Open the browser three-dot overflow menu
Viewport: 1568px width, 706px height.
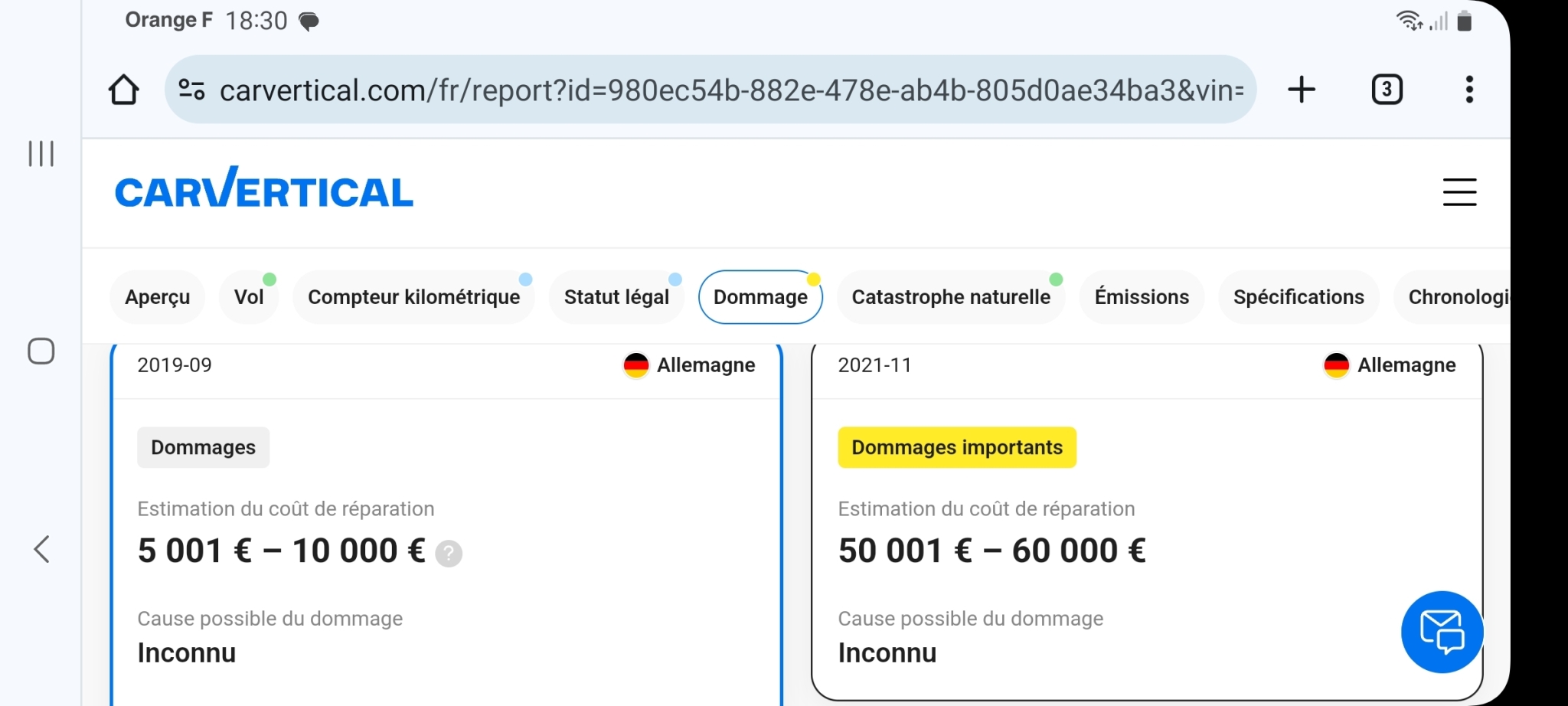[x=1469, y=89]
